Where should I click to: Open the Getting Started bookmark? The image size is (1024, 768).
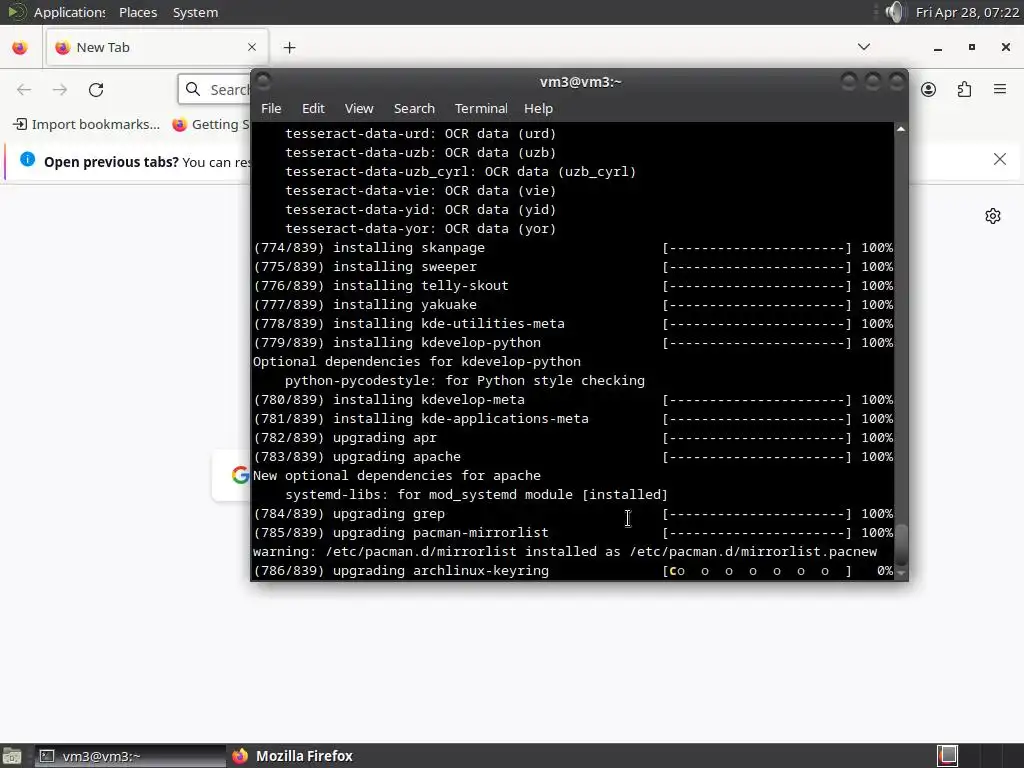coord(211,124)
